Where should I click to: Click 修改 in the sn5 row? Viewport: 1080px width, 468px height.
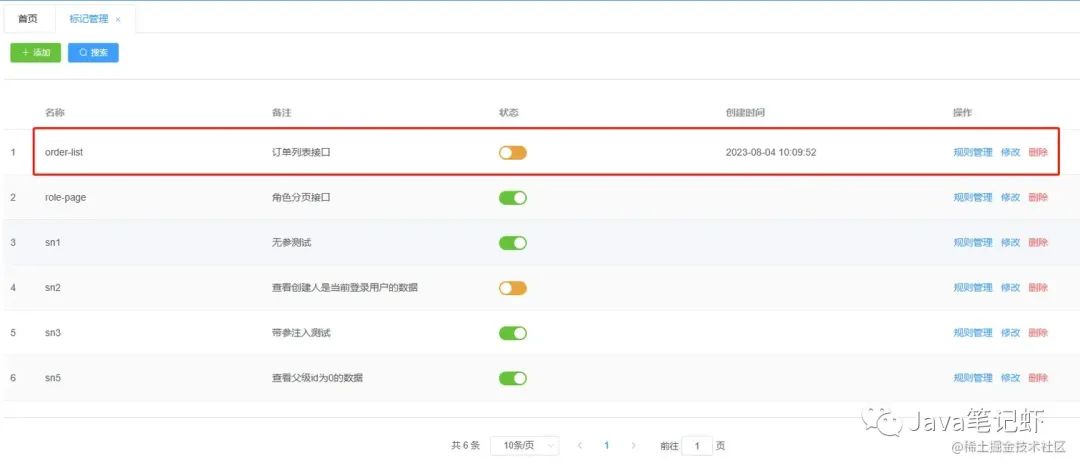coord(1010,378)
